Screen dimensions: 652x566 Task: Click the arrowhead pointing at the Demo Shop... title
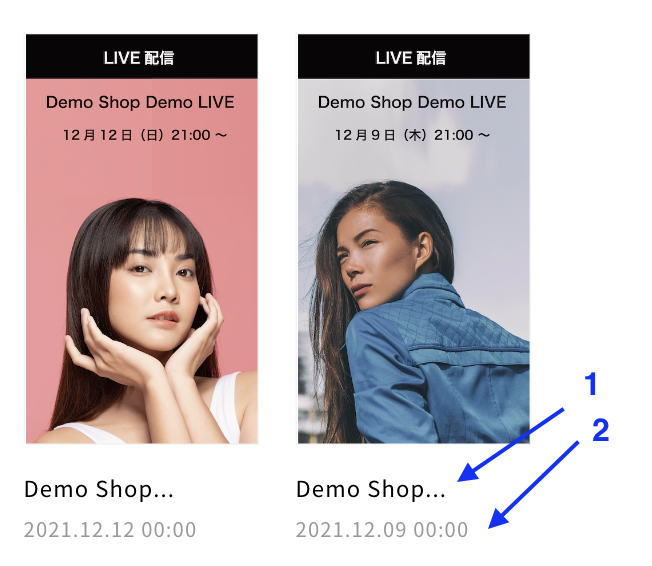click(467, 474)
